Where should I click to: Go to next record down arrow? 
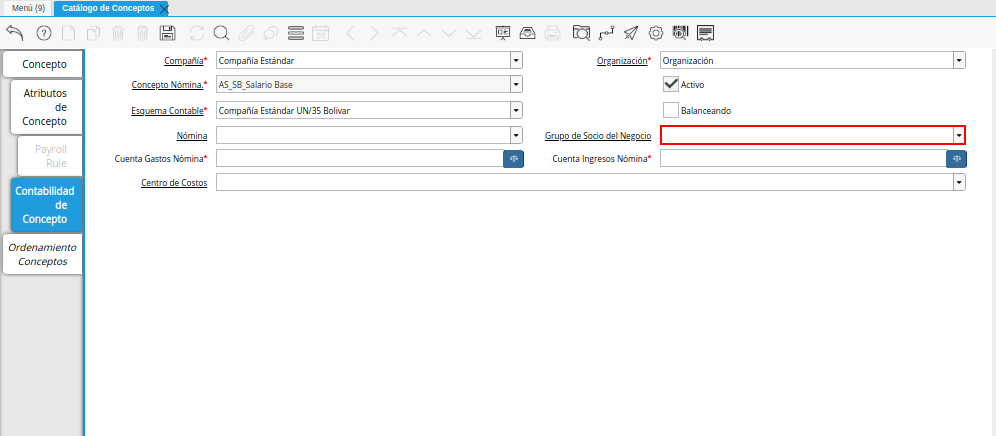tap(448, 33)
